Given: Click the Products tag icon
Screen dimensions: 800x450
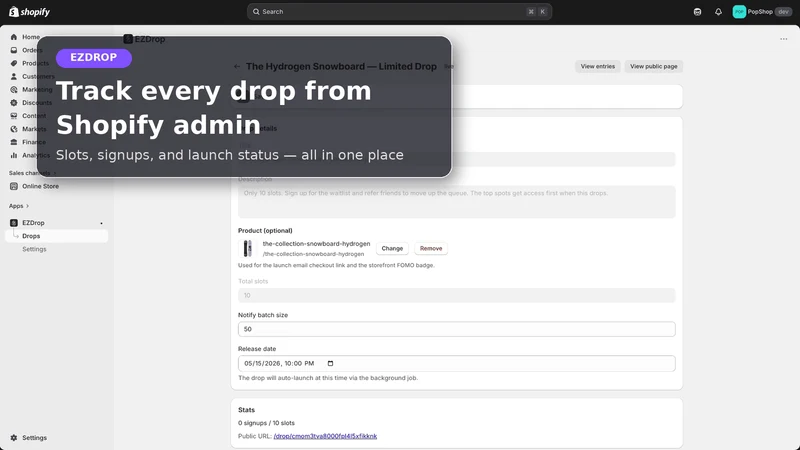Looking at the screenshot, I should tap(14, 63).
